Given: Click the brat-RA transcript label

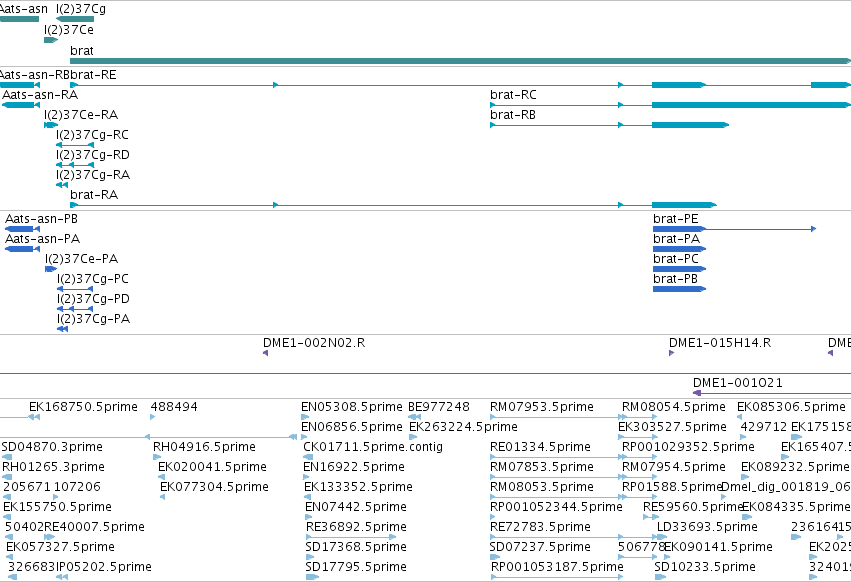Looking at the screenshot, I should point(93,195).
